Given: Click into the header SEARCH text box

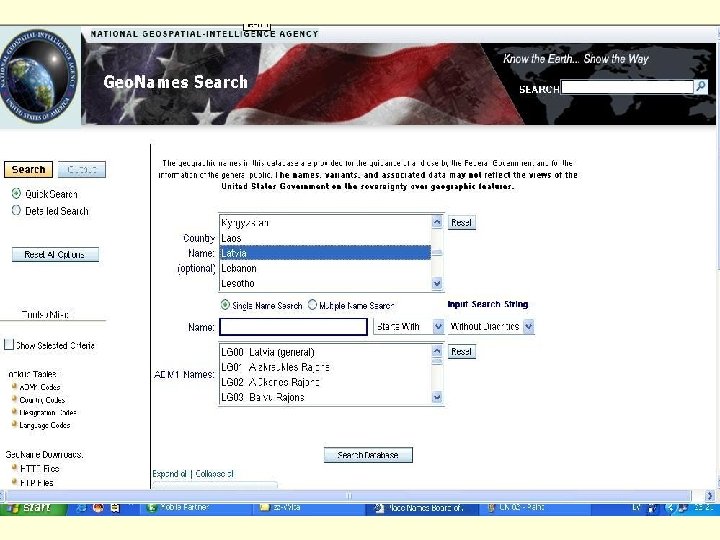Looking at the screenshot, I should 627,87.
